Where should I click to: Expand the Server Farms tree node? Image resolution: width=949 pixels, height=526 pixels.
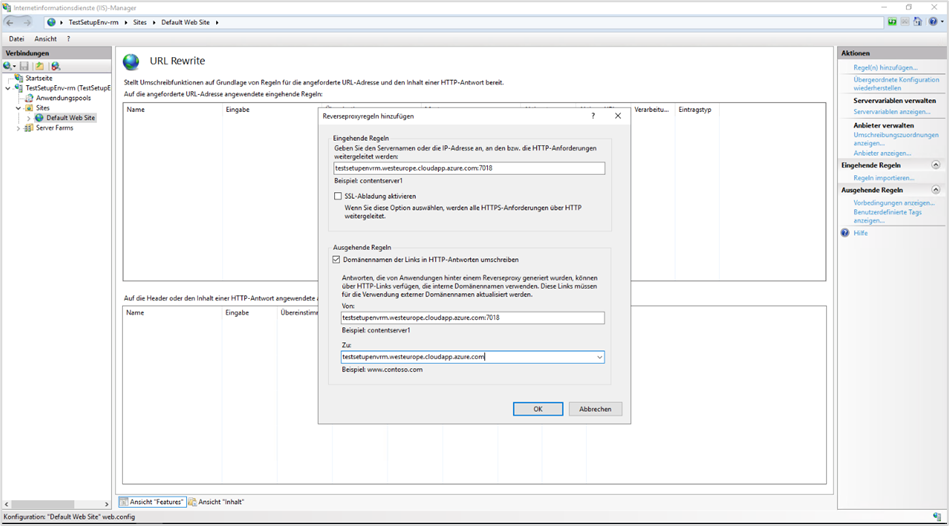click(x=18, y=128)
